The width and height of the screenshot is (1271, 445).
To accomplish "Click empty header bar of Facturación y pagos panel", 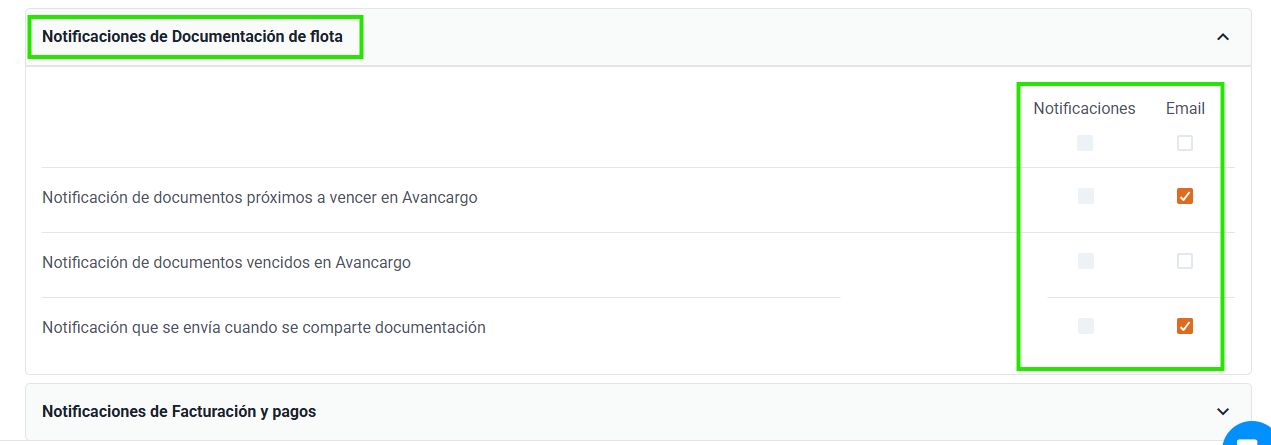I will tap(760, 411).
